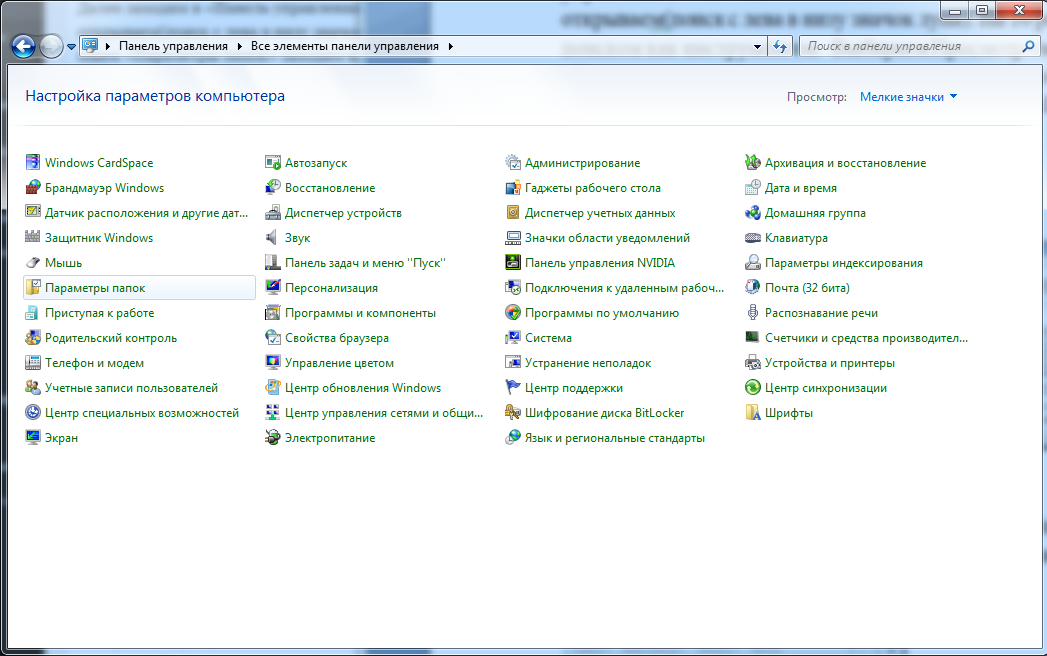Click the Центр обновления Windows icon
Image resolution: width=1047 pixels, height=656 pixels.
pos(273,388)
